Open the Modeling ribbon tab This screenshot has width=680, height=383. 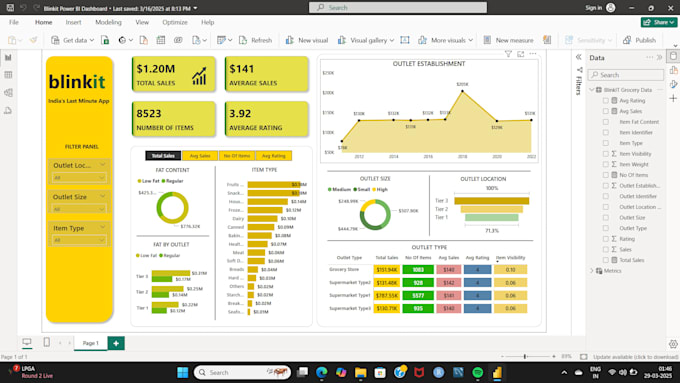coord(108,22)
